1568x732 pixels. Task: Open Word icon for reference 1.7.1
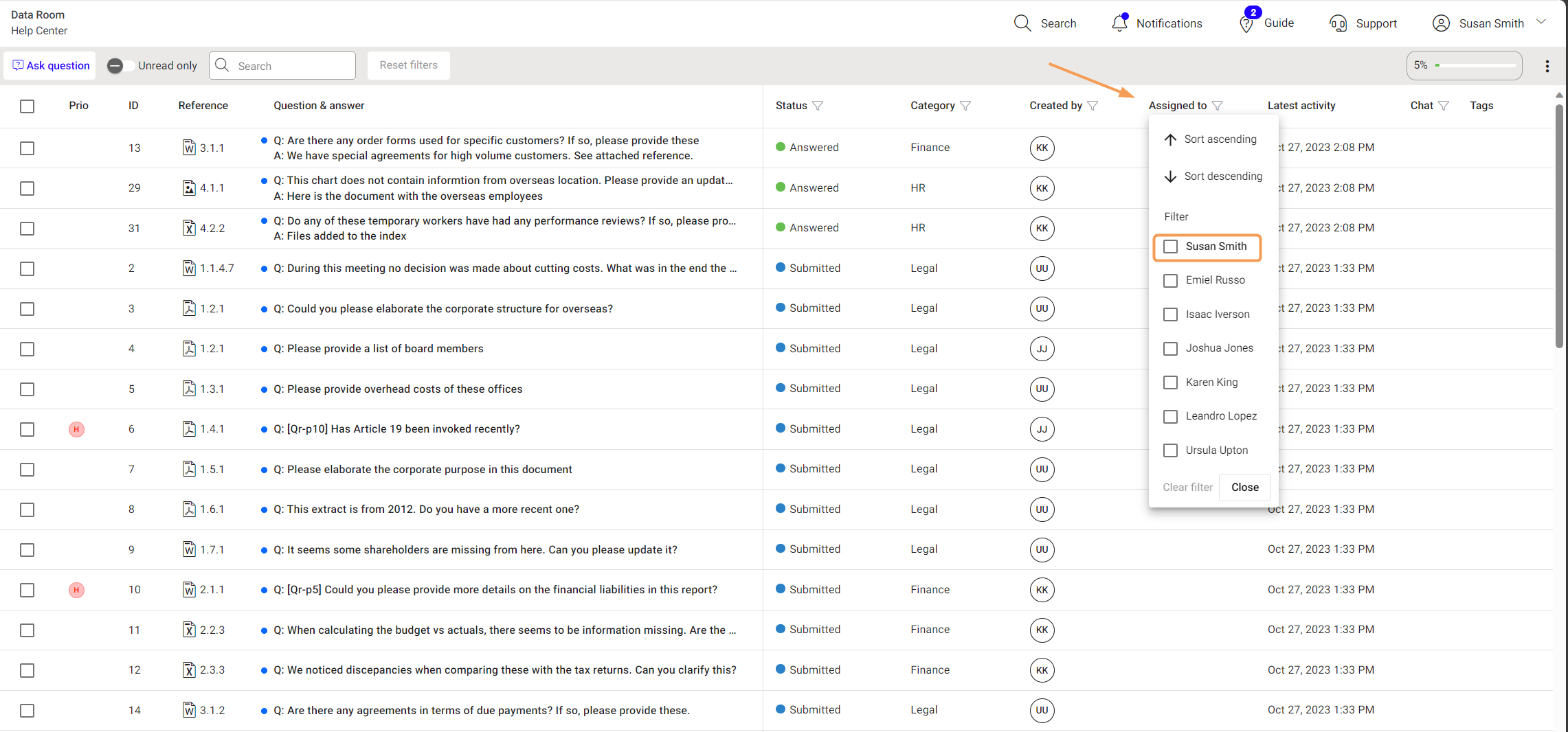click(x=189, y=549)
